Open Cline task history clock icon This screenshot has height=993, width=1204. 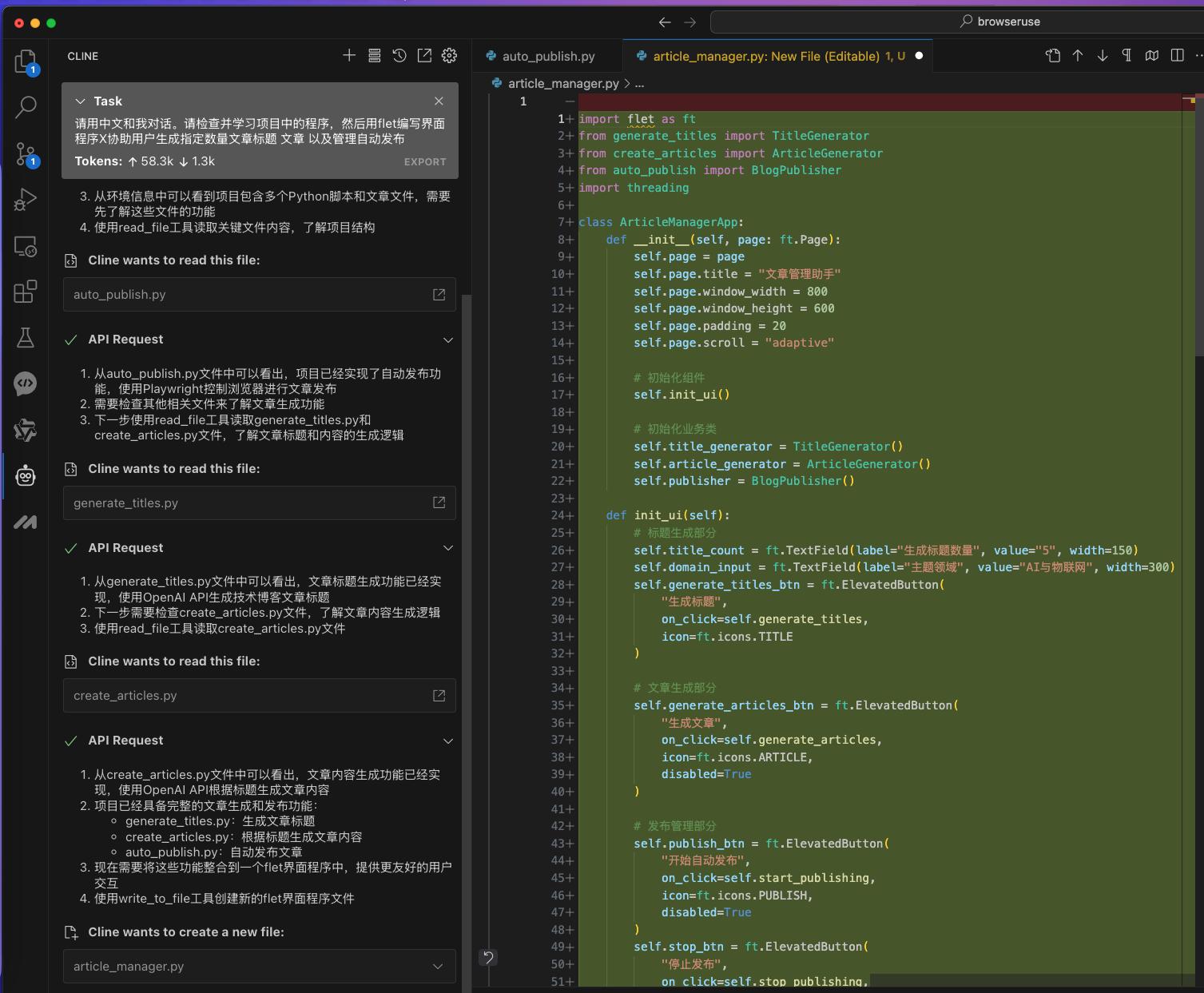tap(399, 56)
